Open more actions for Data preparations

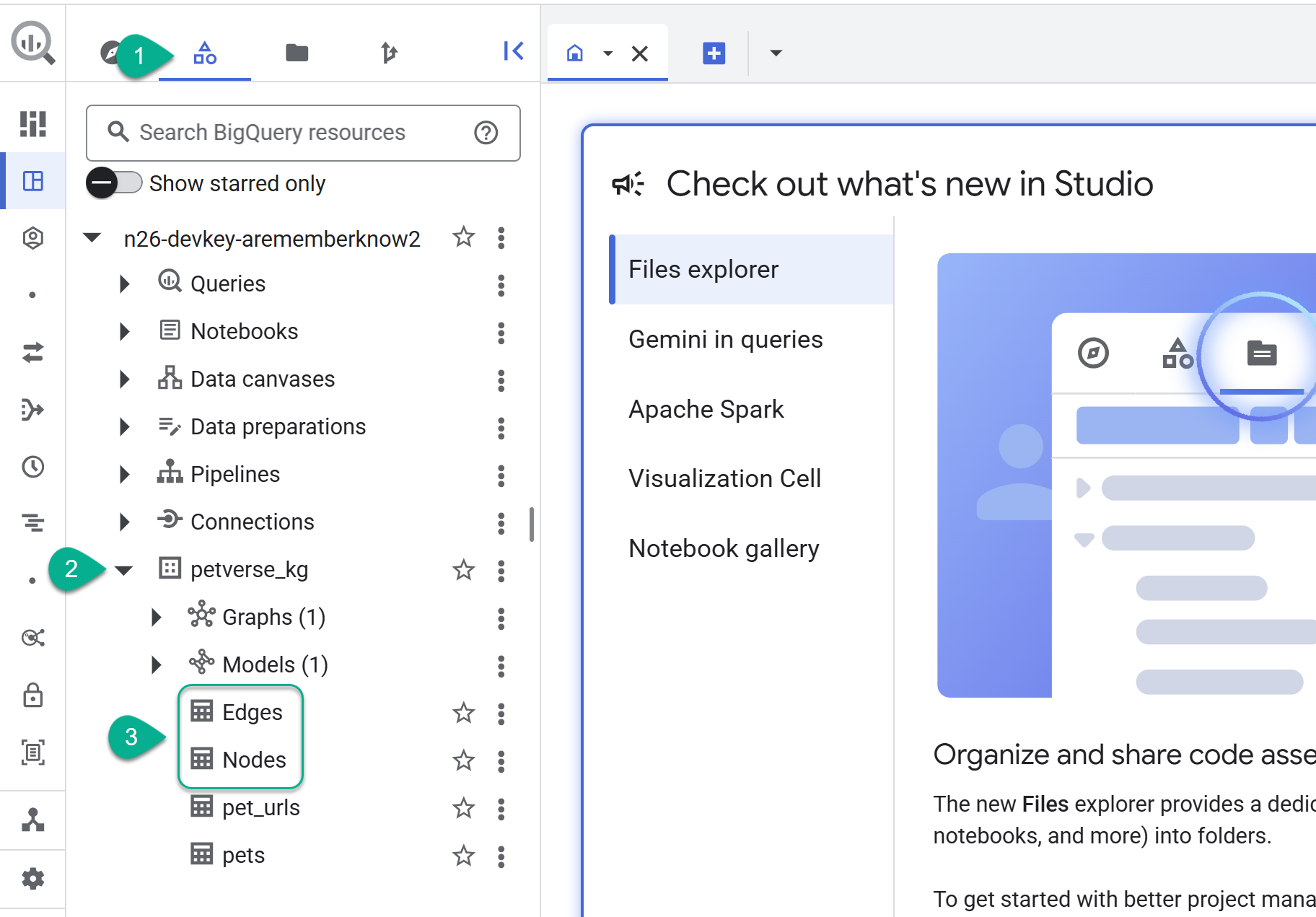501,428
